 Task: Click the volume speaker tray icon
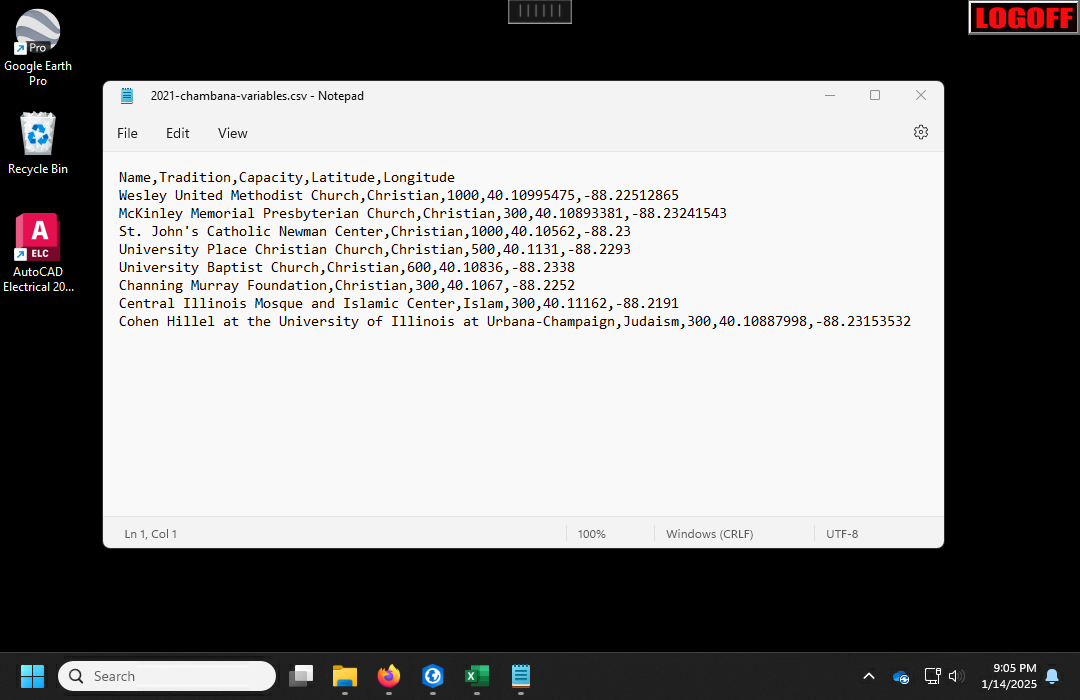tap(956, 676)
